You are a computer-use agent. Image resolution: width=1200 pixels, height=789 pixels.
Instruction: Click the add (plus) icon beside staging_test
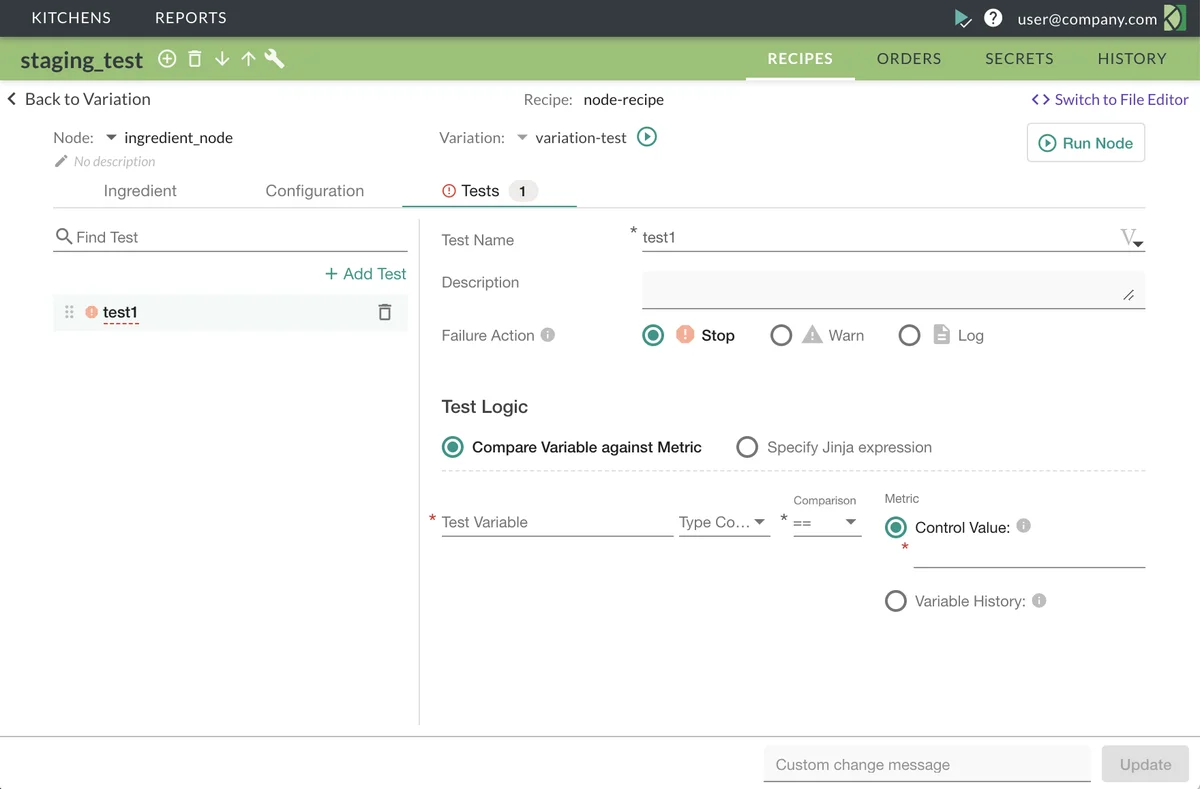pyautogui.click(x=167, y=59)
